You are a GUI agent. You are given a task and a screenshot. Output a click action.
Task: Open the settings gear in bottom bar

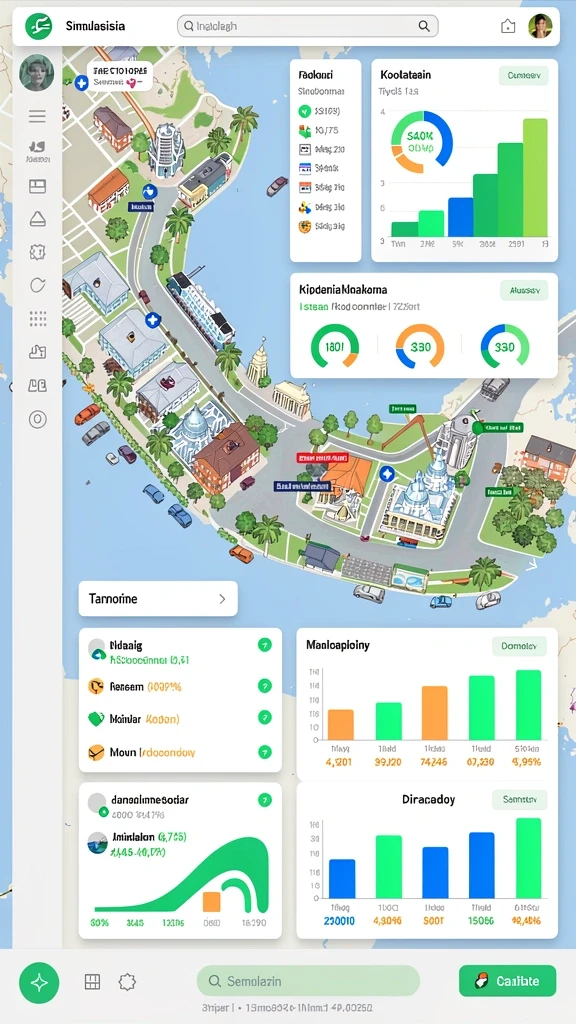click(127, 982)
